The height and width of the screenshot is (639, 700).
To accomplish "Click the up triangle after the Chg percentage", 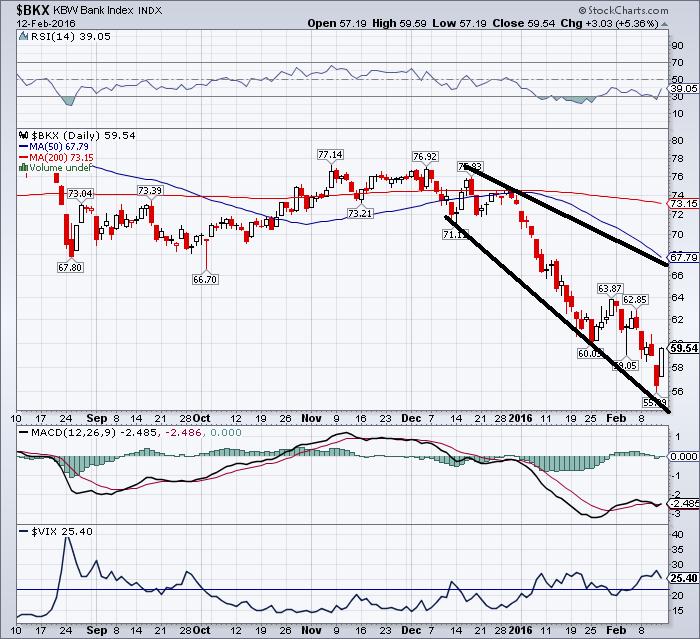I will pos(664,24).
